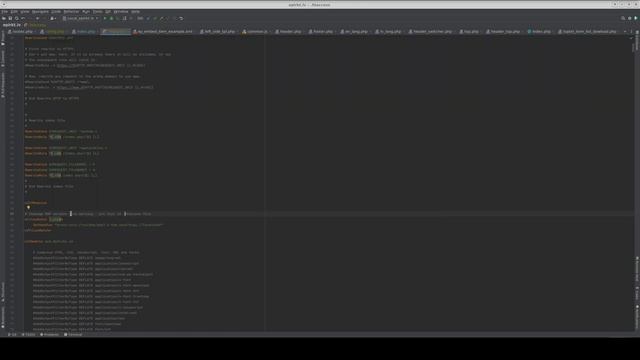This screenshot has width=640, height=360.
Task: Open the run configuration dropdown
Action: point(80,18)
